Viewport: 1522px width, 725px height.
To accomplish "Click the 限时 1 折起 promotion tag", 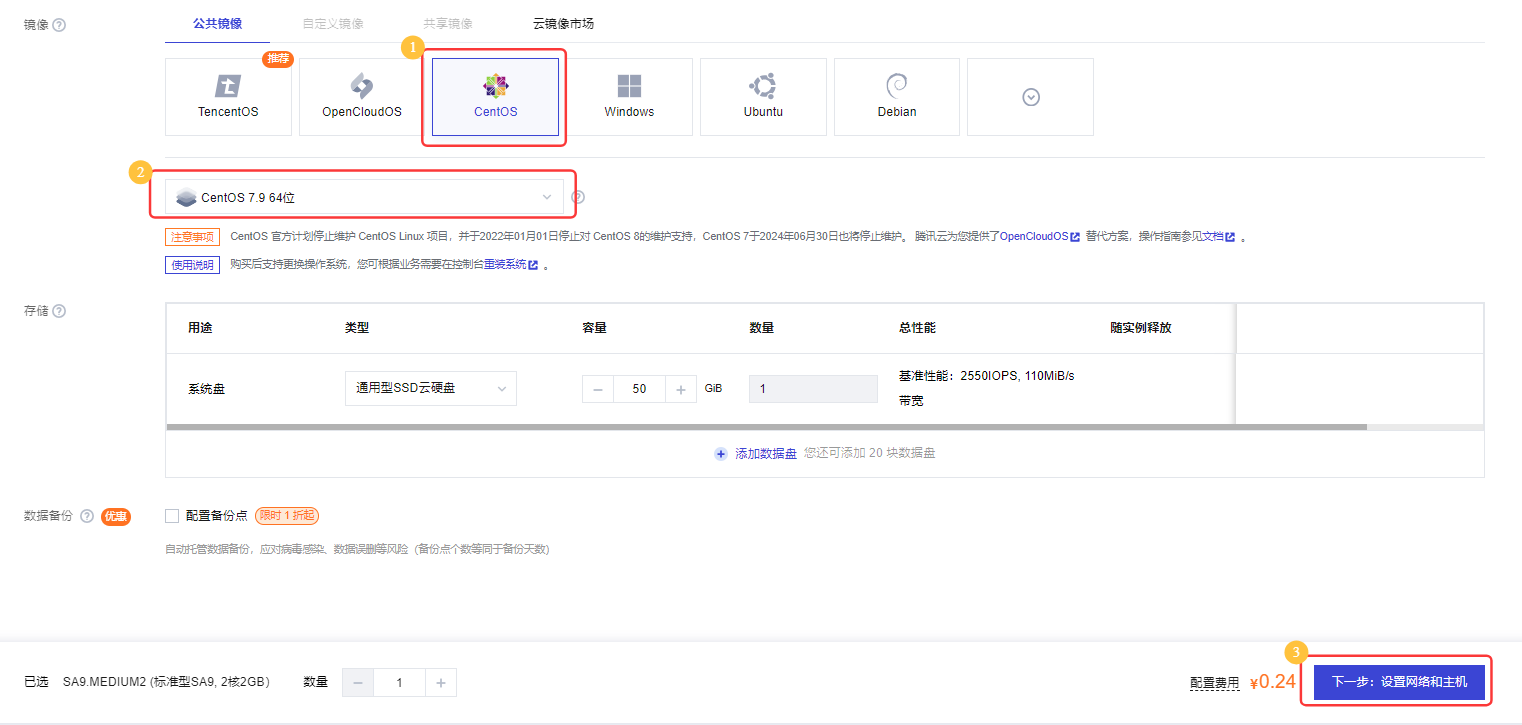I will [287, 516].
